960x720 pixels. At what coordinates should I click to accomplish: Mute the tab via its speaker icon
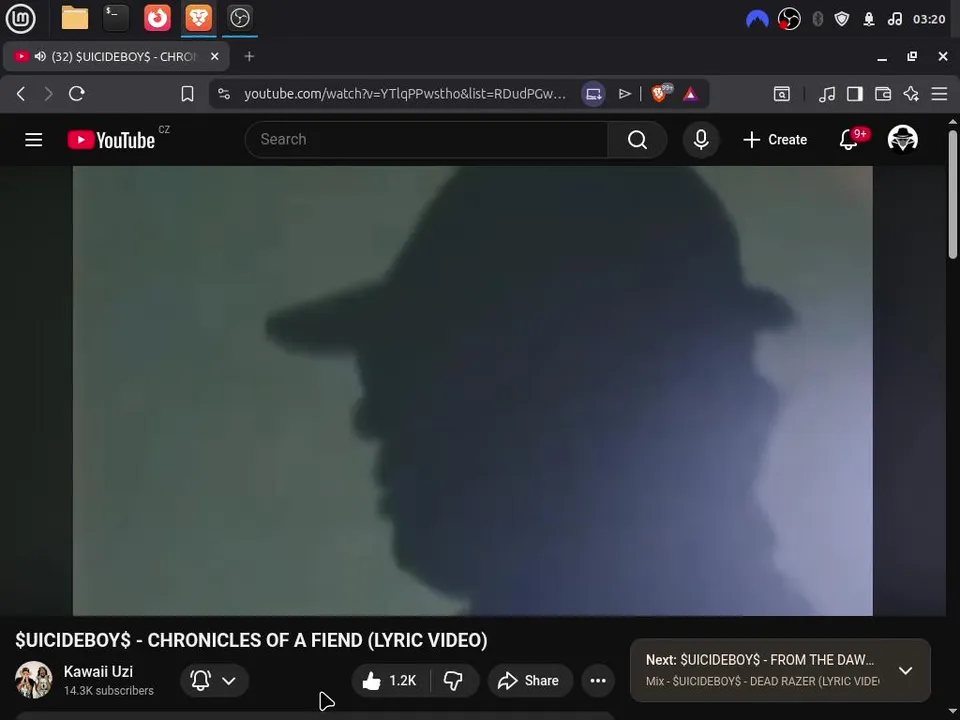[x=40, y=56]
